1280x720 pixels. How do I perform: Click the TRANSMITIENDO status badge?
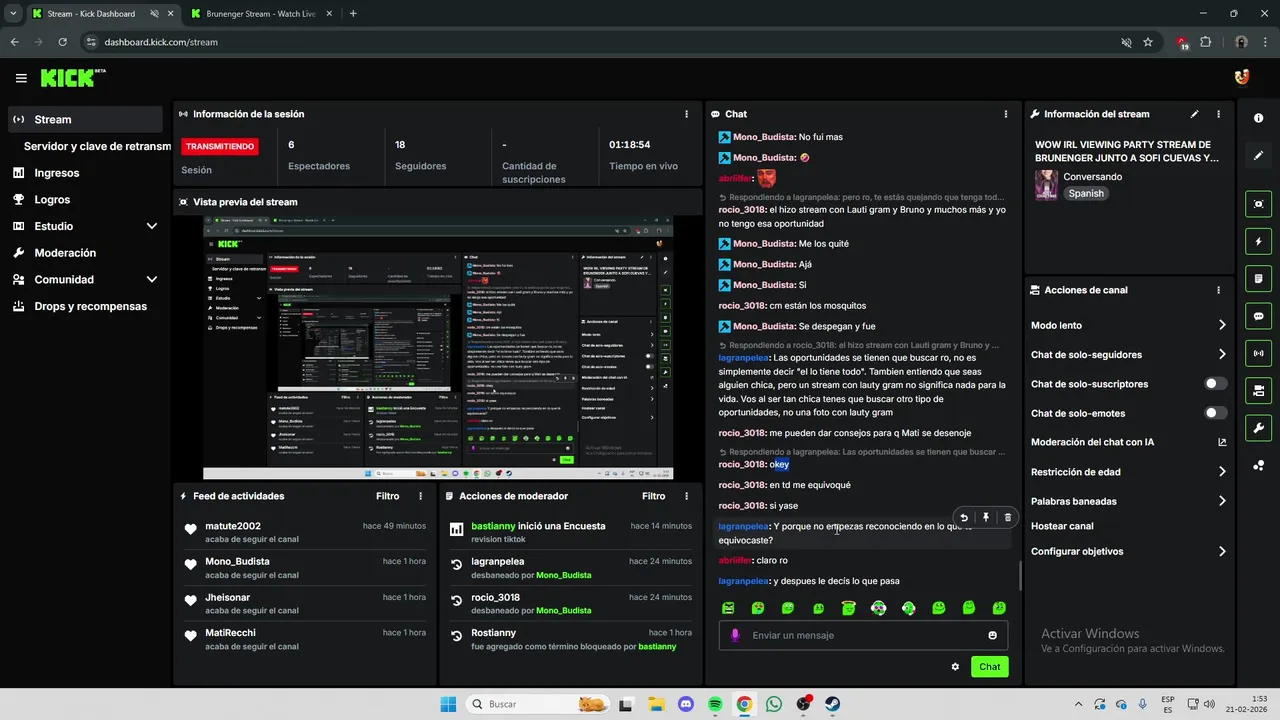[x=220, y=146]
